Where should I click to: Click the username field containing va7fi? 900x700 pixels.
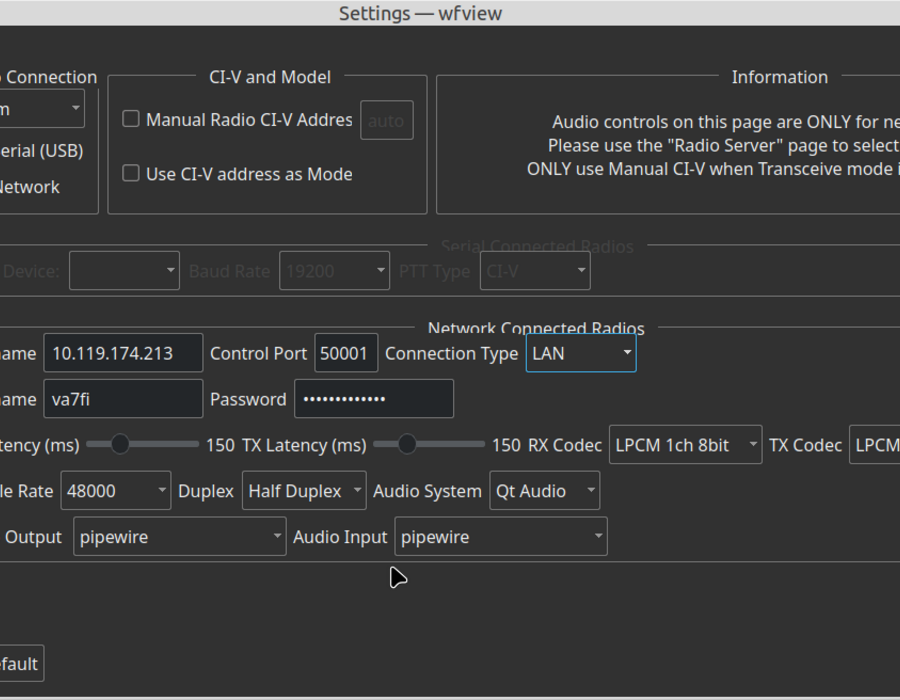pyautogui.click(x=123, y=399)
